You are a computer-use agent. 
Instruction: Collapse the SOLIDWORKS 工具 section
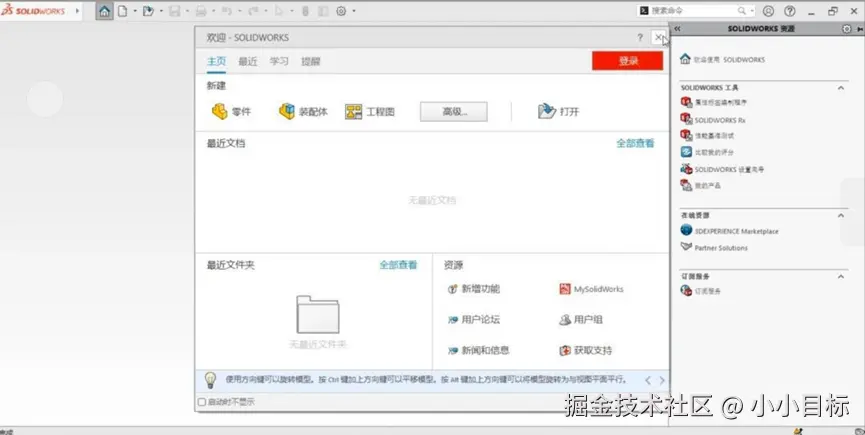841,88
